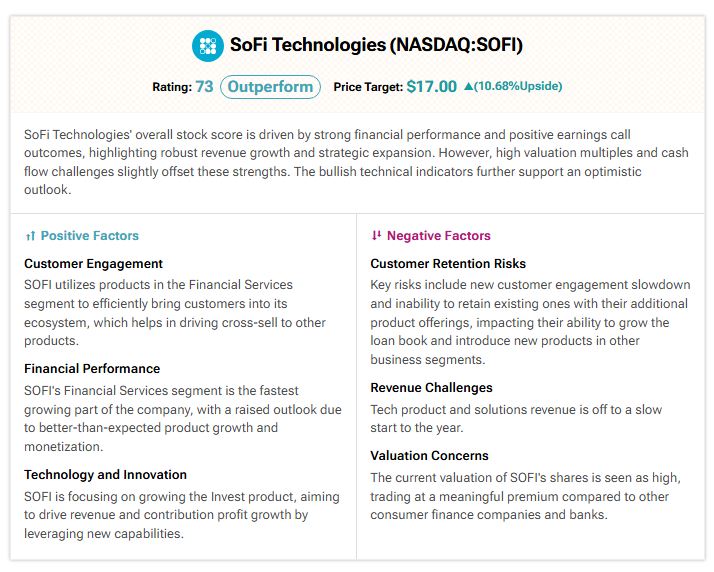714x572 pixels.
Task: Click the Price Target label
Action: tap(368, 87)
